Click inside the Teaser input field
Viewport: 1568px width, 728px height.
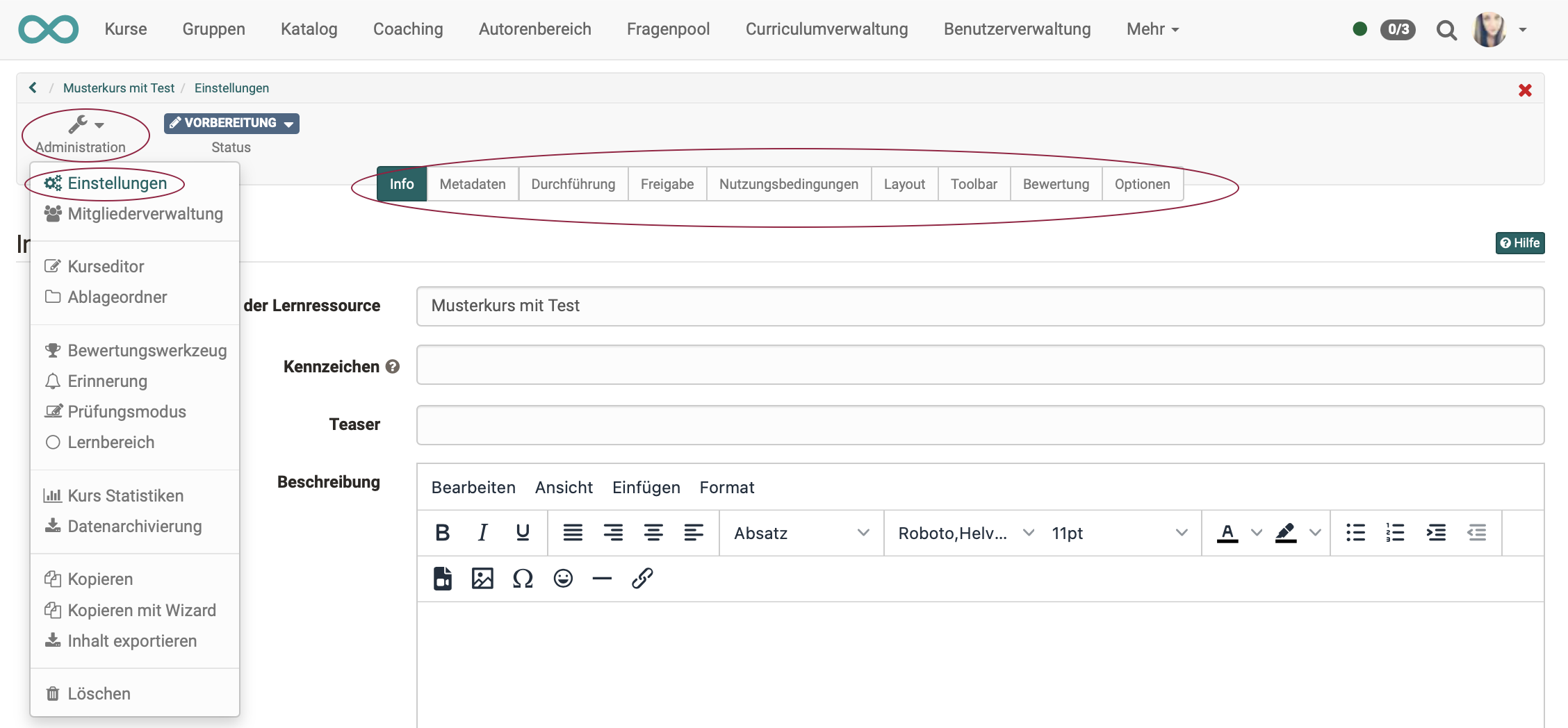(x=973, y=424)
